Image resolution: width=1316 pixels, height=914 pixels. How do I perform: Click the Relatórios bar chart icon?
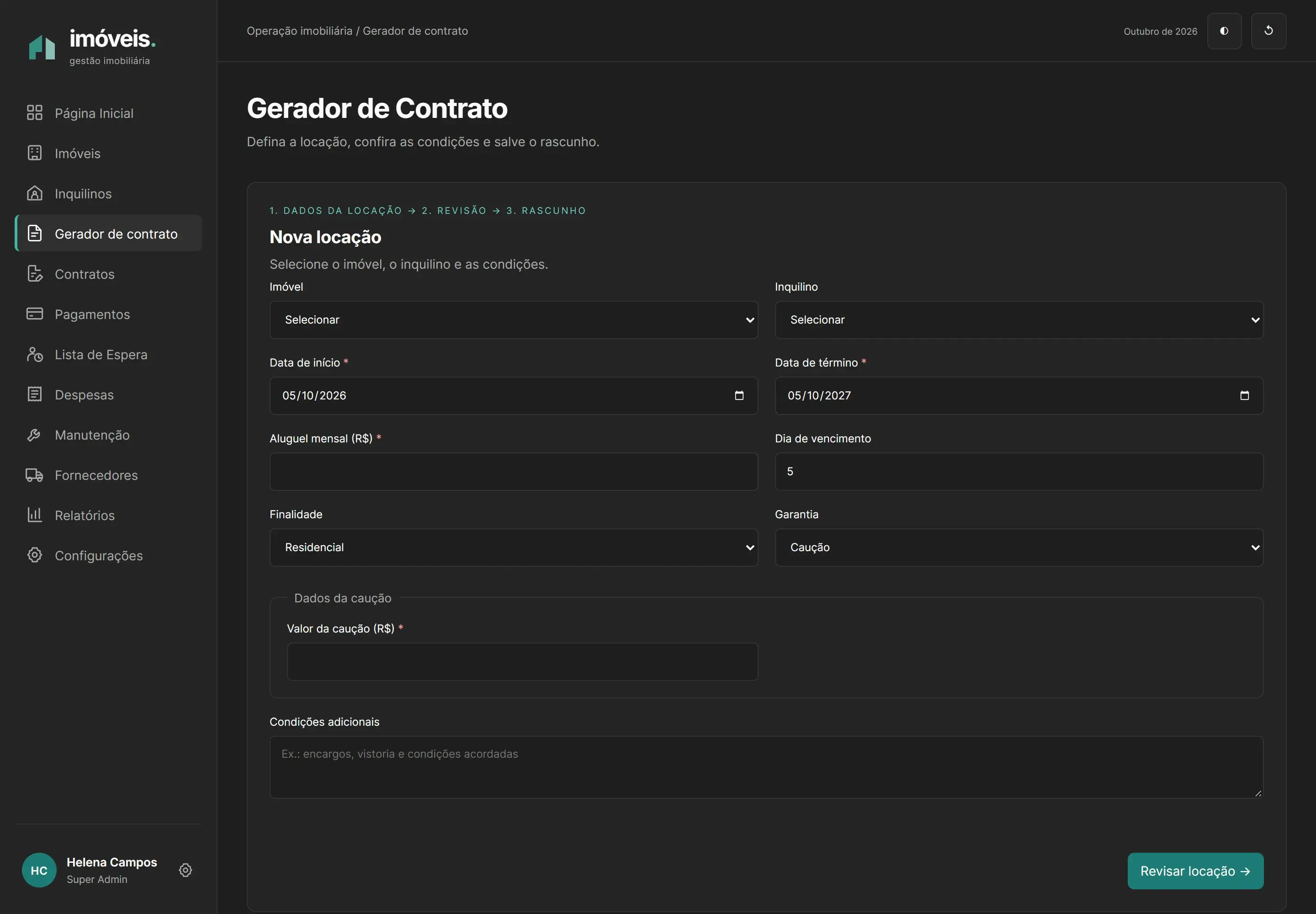(x=34, y=515)
